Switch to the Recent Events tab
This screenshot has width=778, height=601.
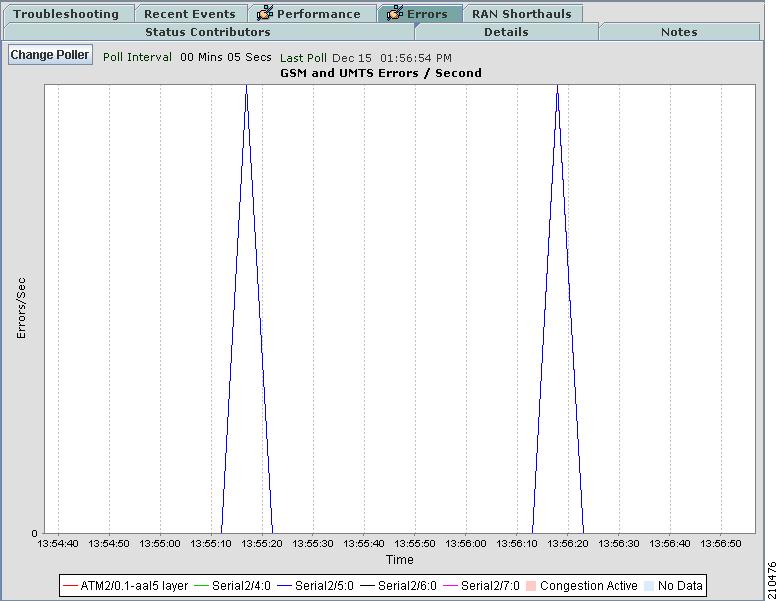(190, 14)
